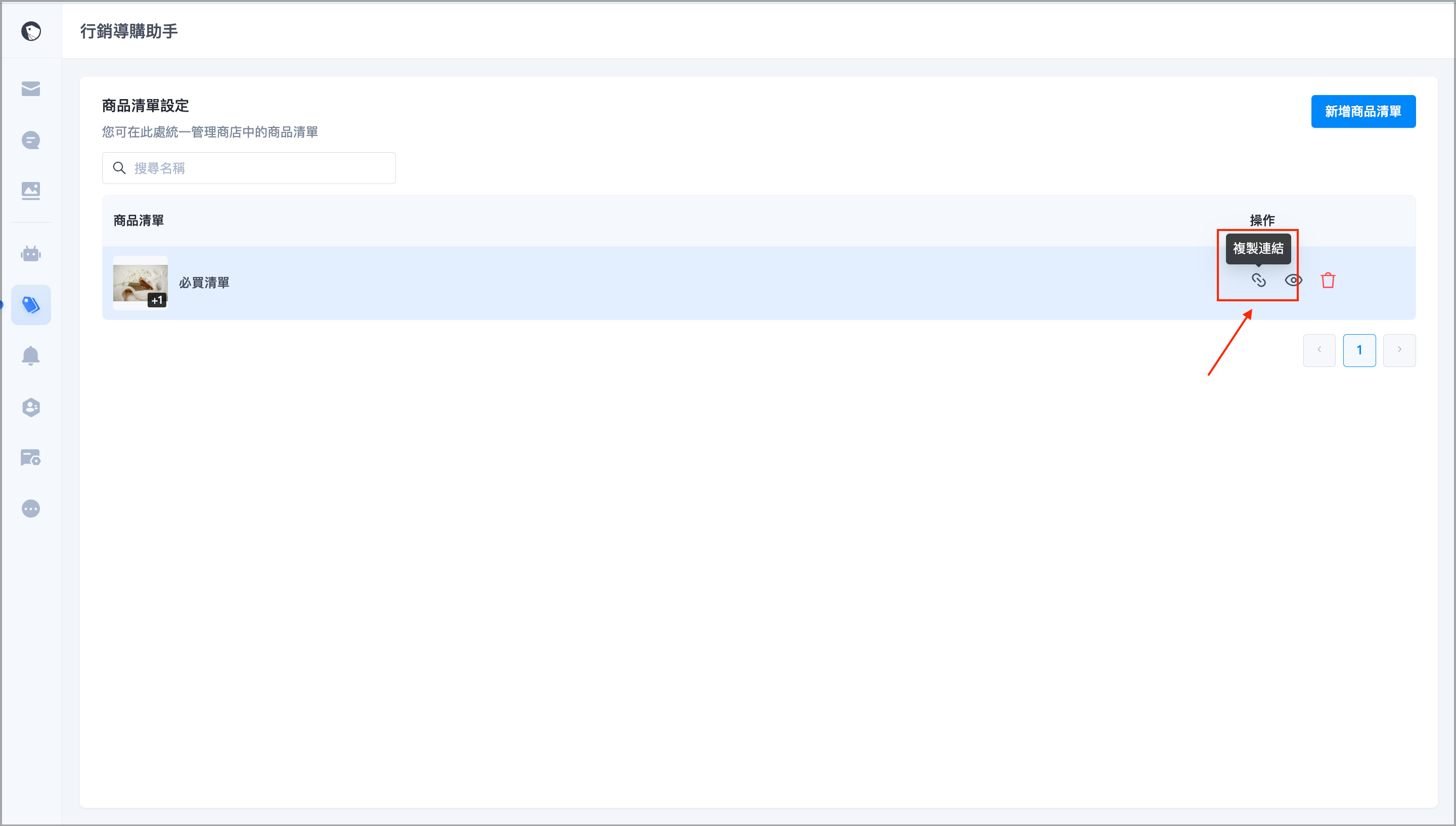
Task: Open the notification bell sidebar icon
Action: pos(31,356)
